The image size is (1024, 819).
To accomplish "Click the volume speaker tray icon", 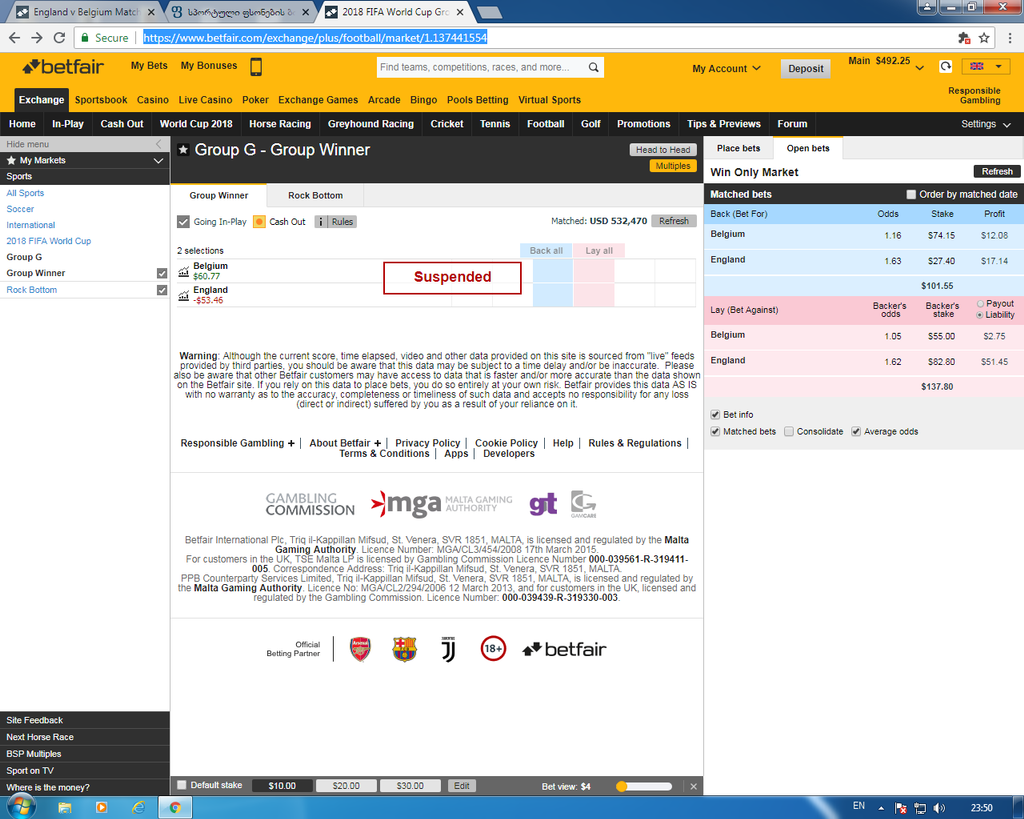I will 939,808.
